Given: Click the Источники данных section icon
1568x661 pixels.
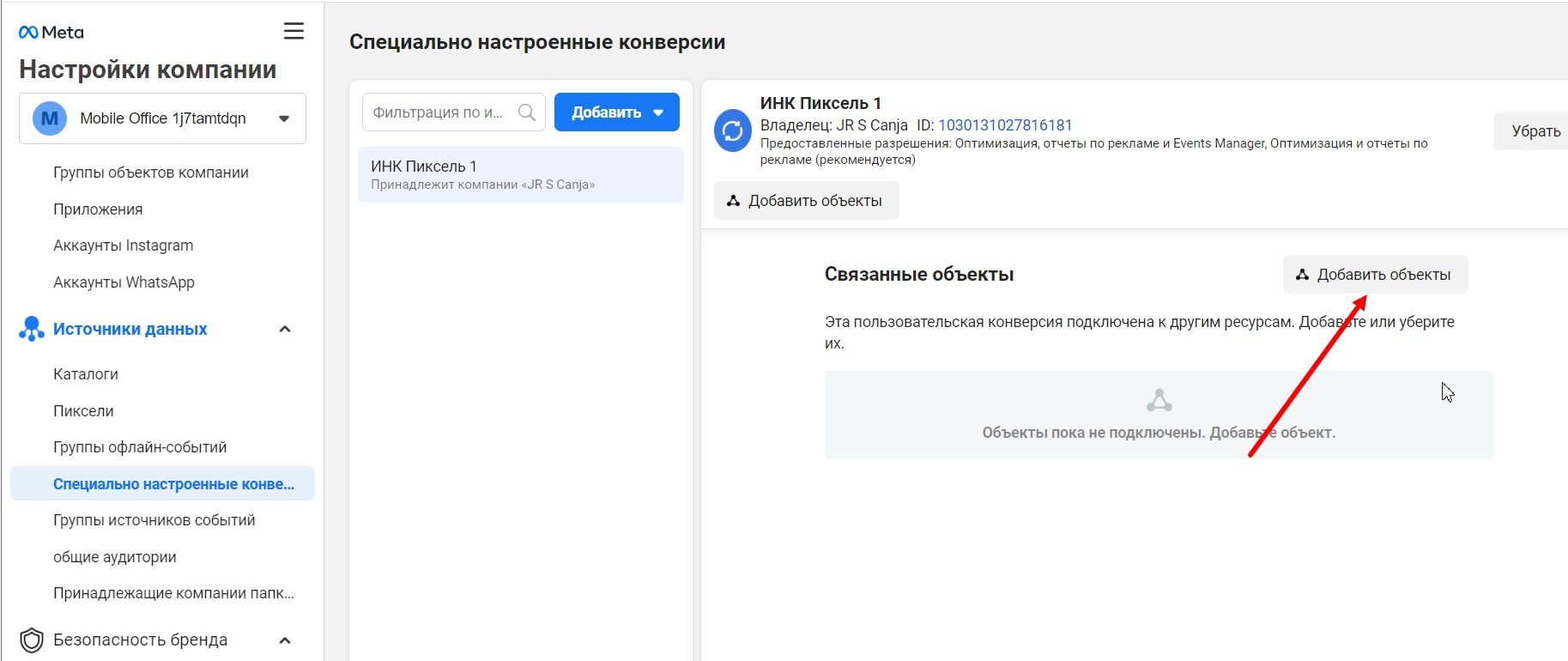Looking at the screenshot, I should coord(32,329).
